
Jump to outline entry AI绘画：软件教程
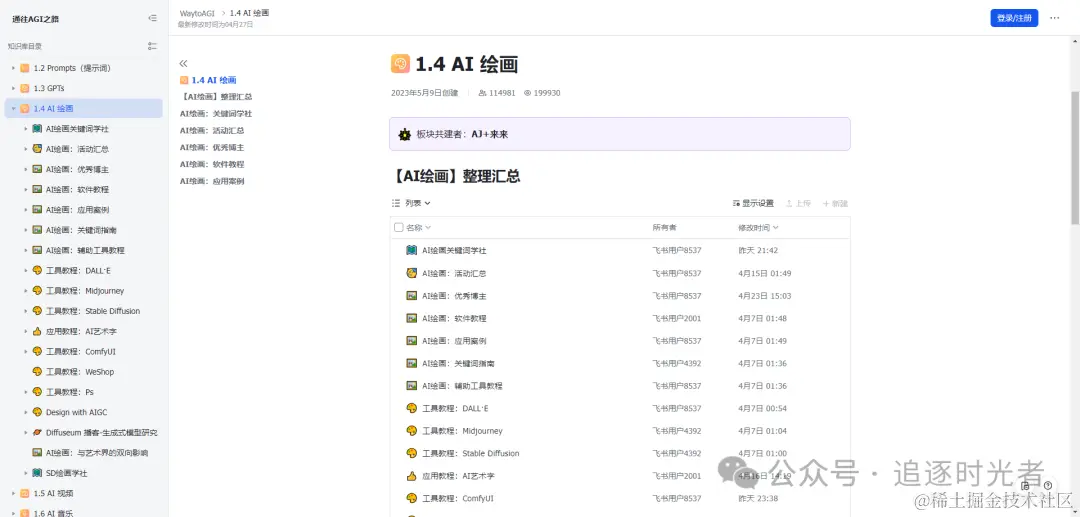pos(212,165)
